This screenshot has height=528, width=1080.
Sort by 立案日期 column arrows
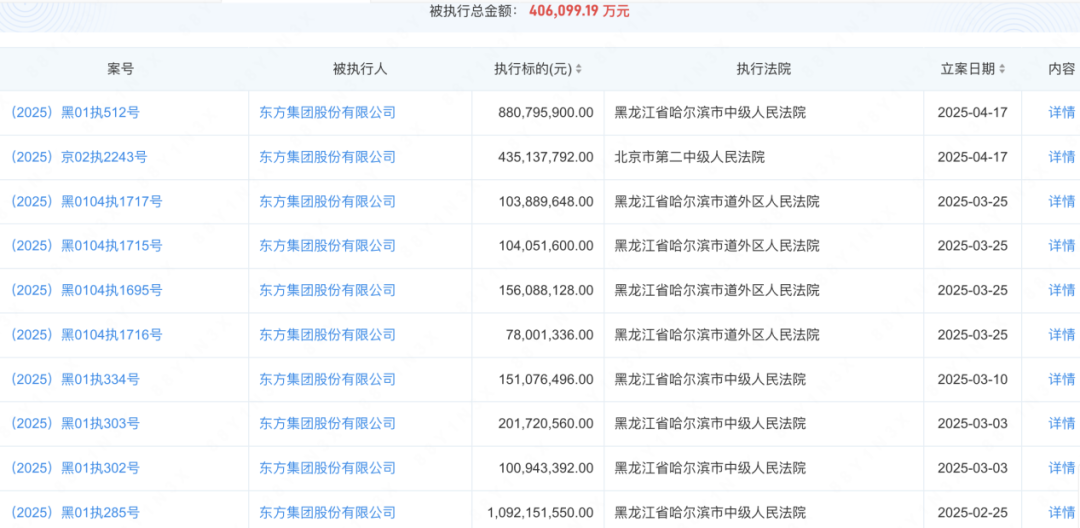click(1002, 70)
